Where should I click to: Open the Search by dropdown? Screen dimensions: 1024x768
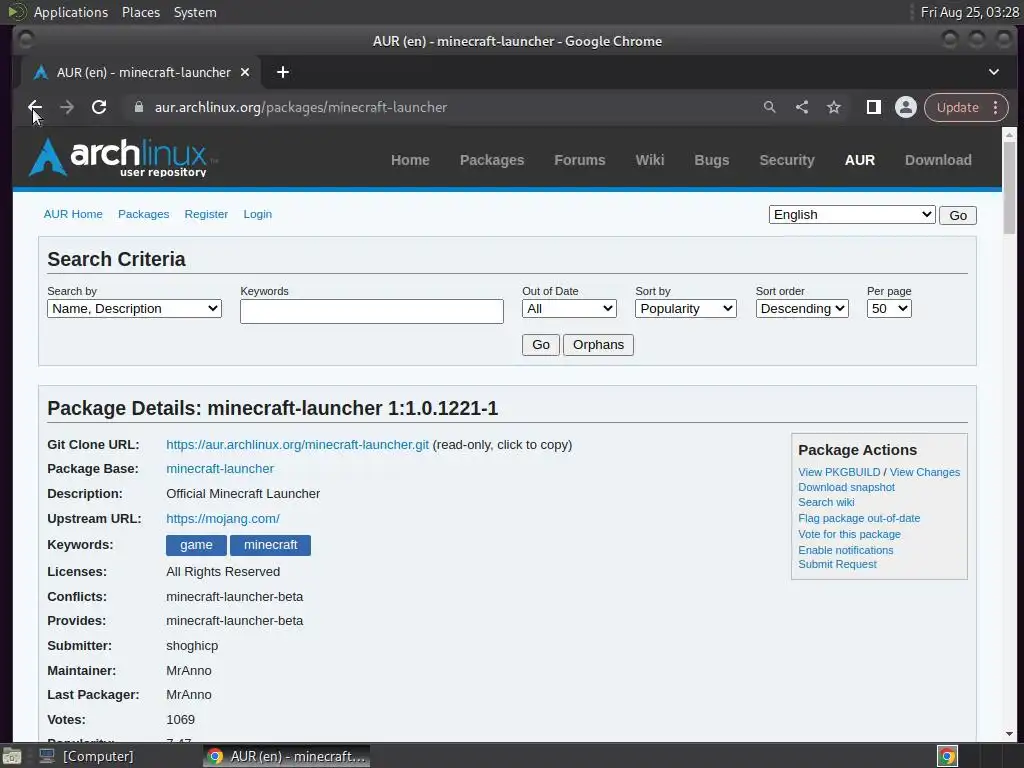pyautogui.click(x=134, y=309)
